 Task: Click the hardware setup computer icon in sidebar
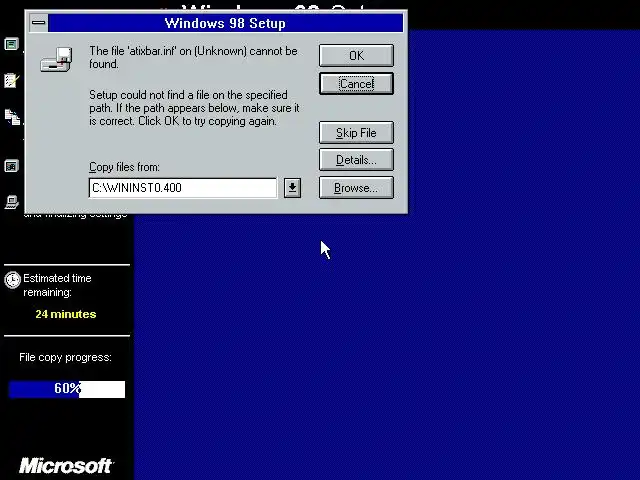(11, 202)
